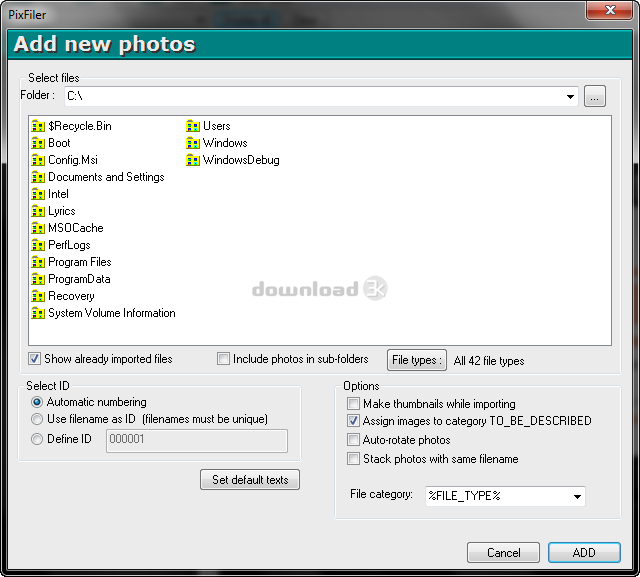Image resolution: width=640 pixels, height=577 pixels.
Task: Click the WindowsDebug folder icon
Action: pyautogui.click(x=193, y=160)
